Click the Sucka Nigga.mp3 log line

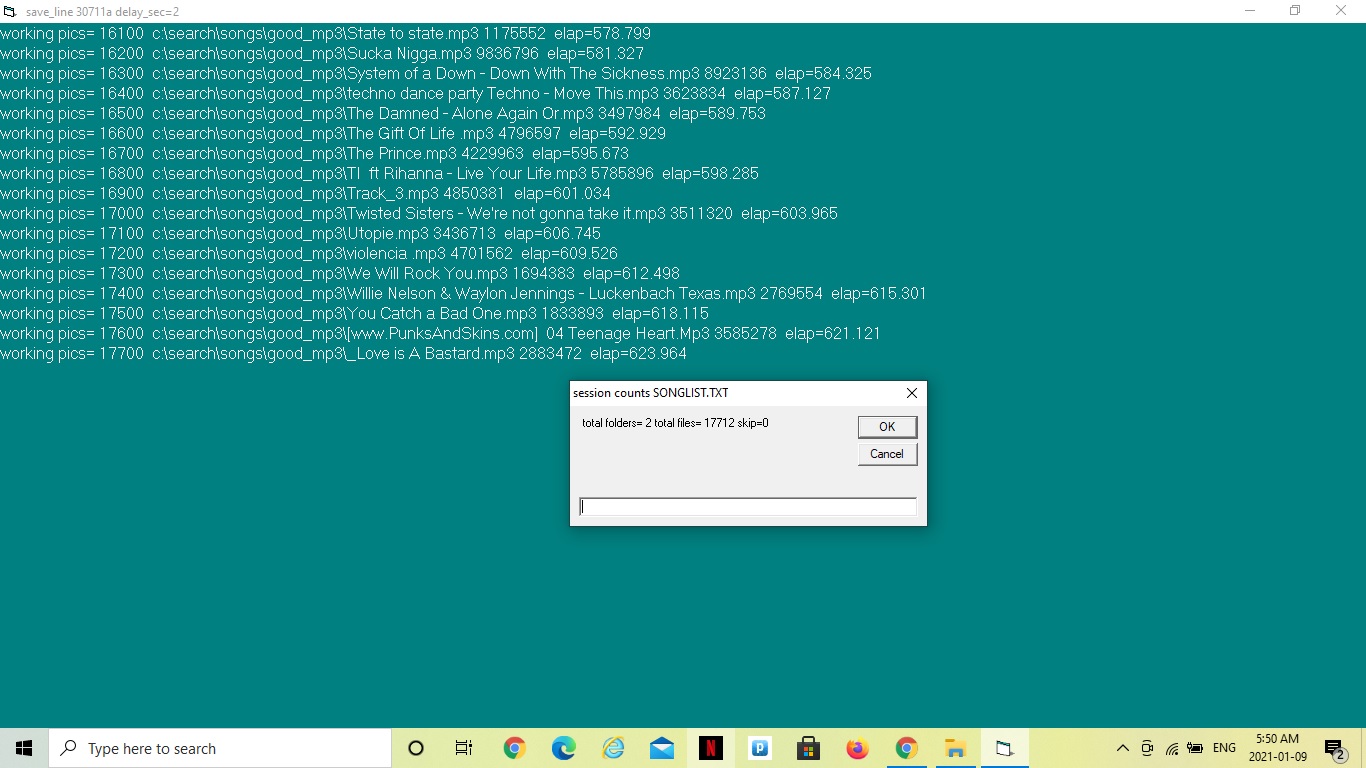[322, 53]
